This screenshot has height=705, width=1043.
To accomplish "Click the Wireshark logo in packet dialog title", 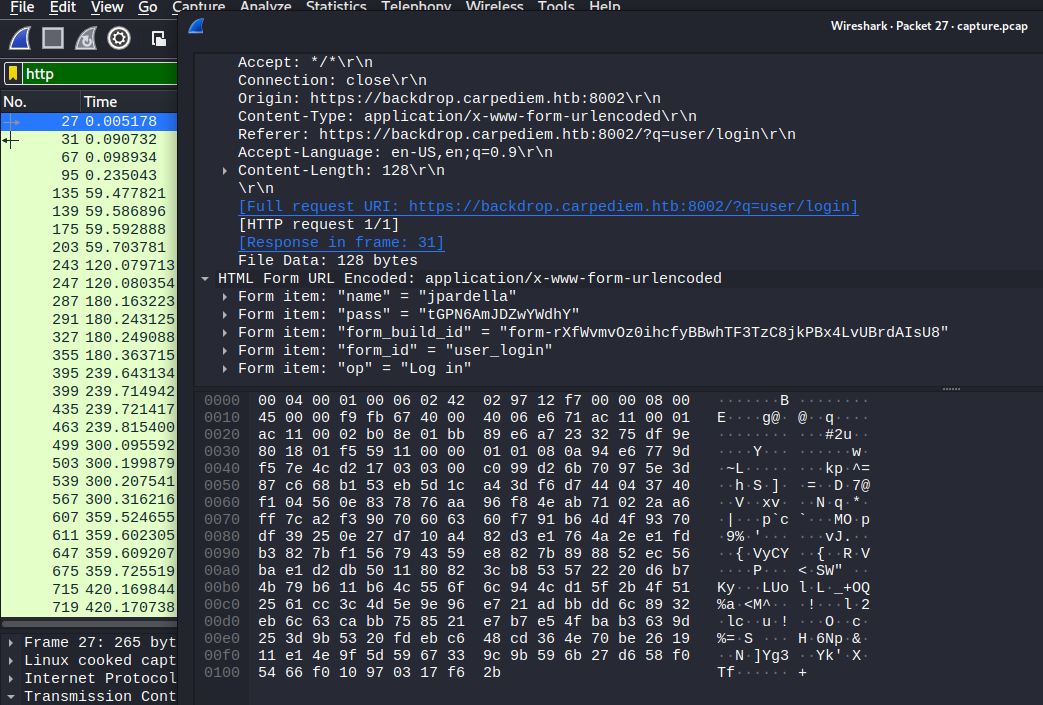I will pos(196,26).
